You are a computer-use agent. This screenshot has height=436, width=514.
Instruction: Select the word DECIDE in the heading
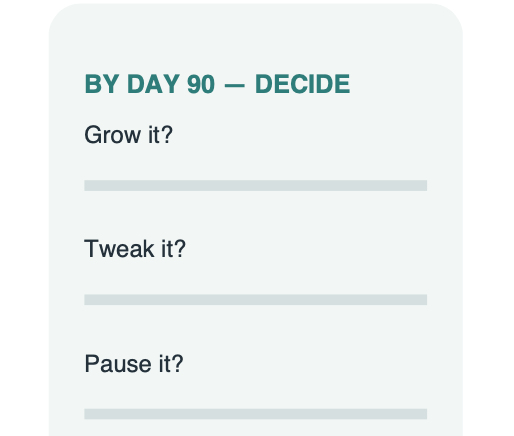coord(303,84)
